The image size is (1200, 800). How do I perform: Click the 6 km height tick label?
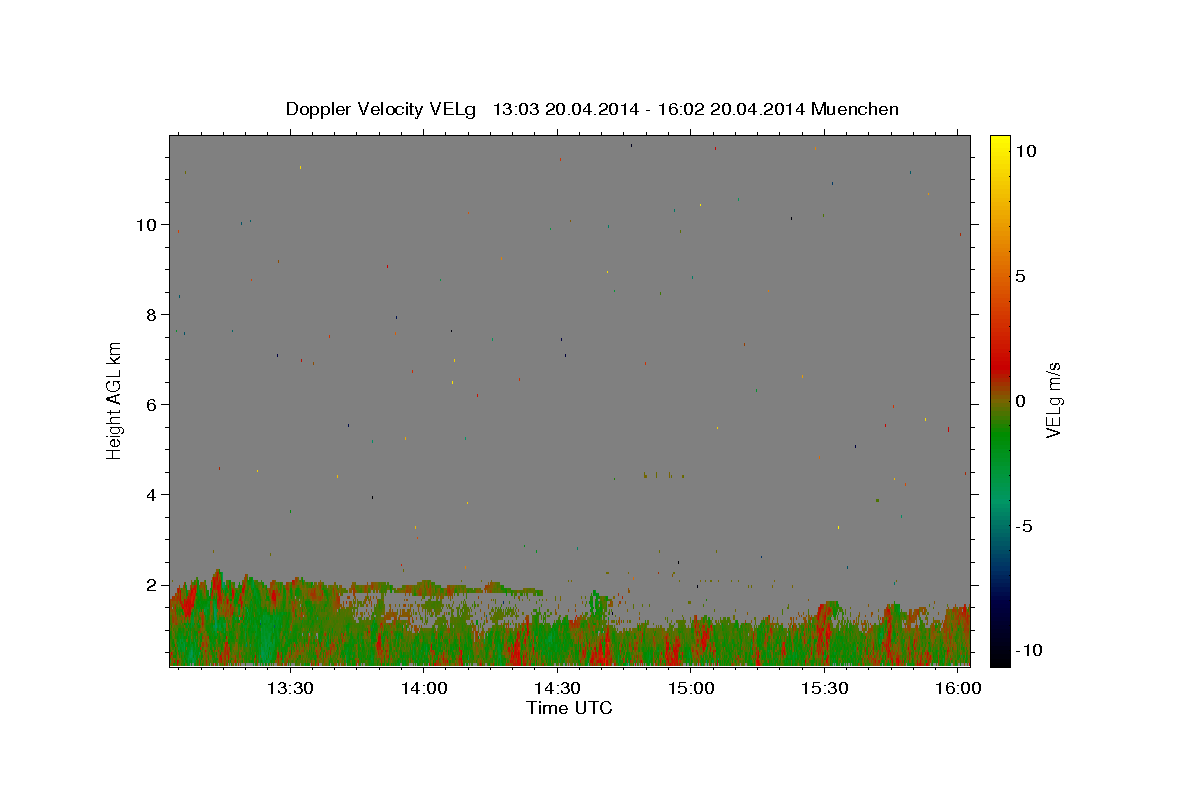coord(151,405)
